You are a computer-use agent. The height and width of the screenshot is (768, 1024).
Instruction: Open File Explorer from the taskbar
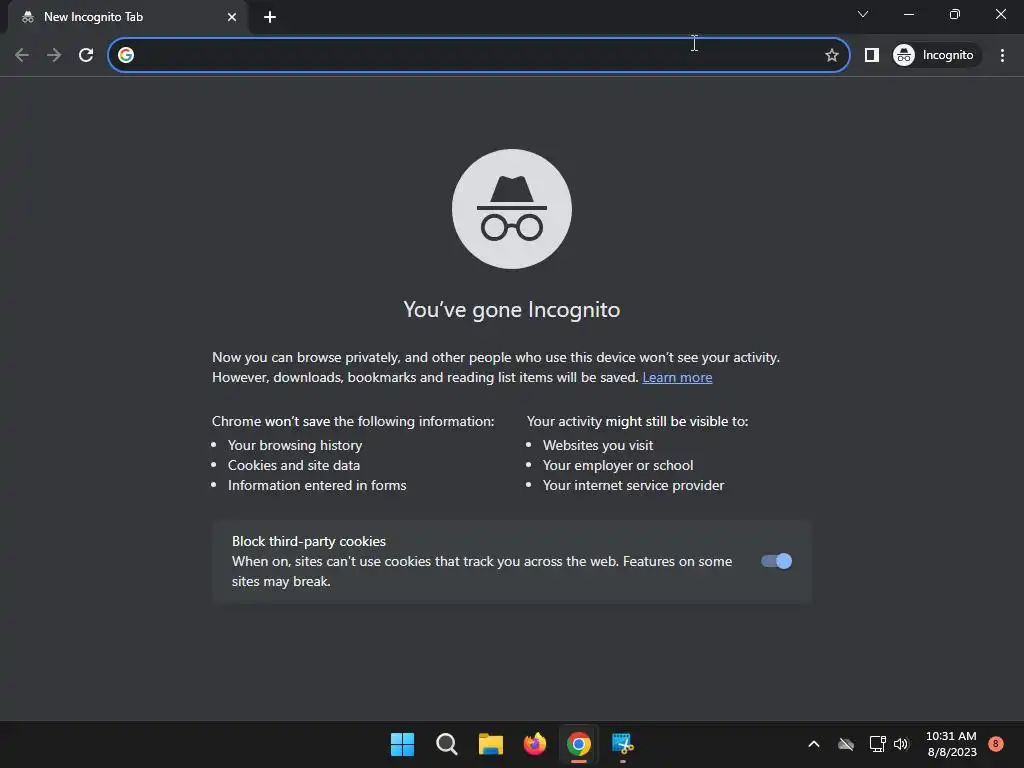[x=490, y=744]
